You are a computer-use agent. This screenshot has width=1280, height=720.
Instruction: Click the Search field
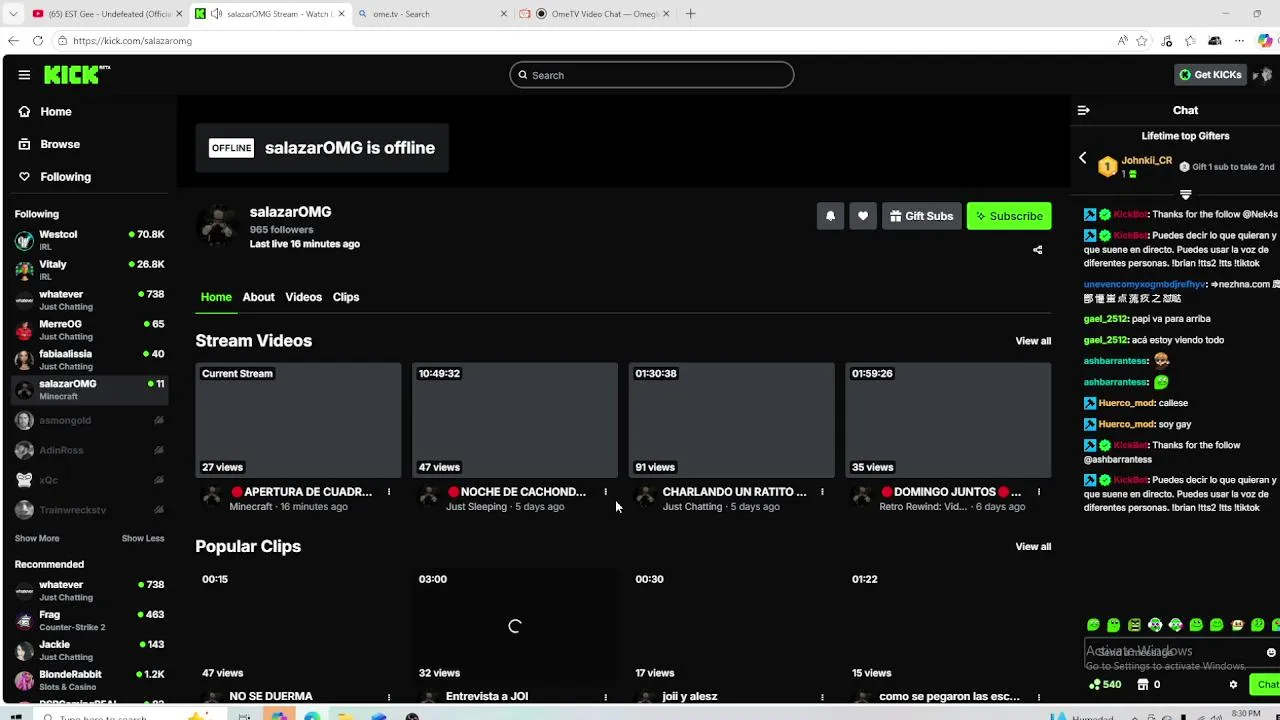[x=652, y=75]
